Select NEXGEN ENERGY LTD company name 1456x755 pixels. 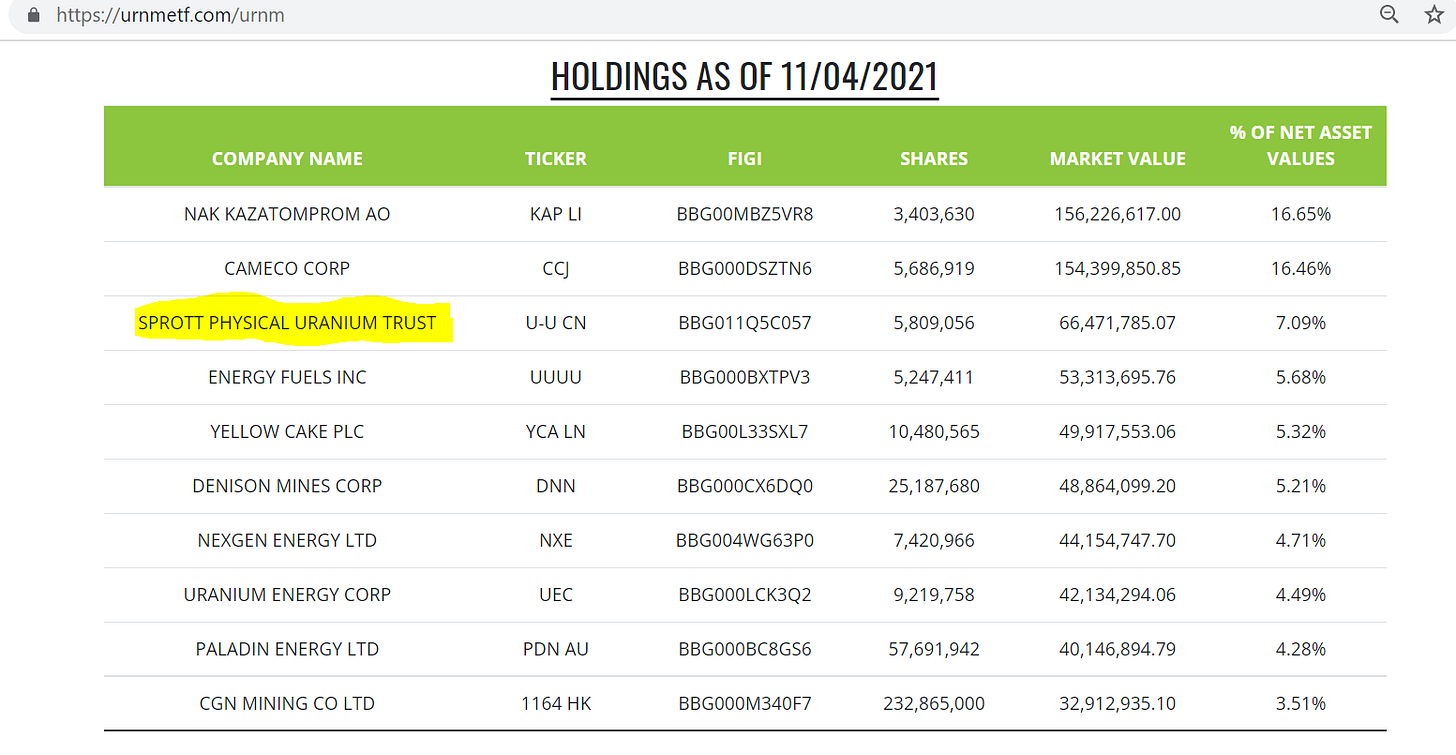(x=287, y=540)
